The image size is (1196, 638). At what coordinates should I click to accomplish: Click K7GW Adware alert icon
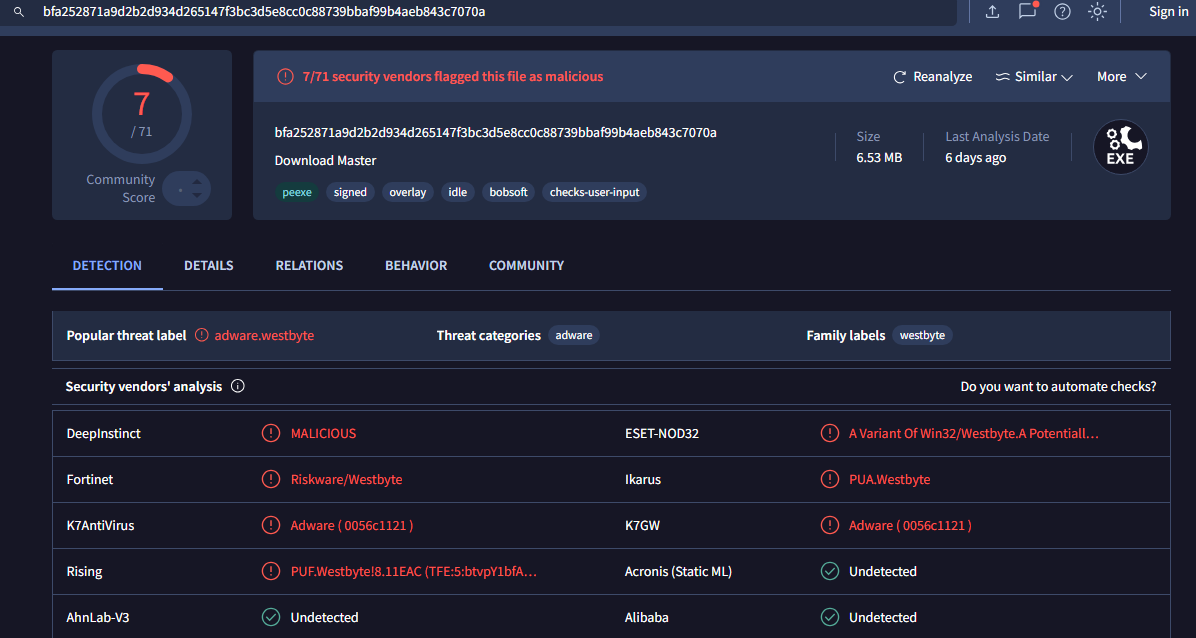829,525
